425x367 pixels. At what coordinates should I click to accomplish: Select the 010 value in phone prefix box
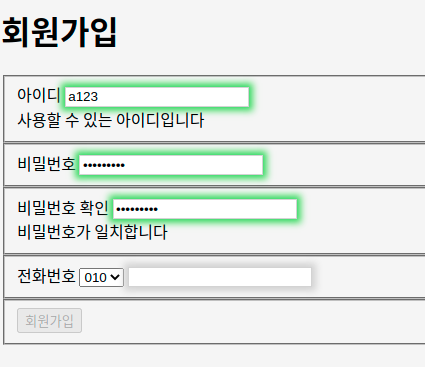click(95, 277)
